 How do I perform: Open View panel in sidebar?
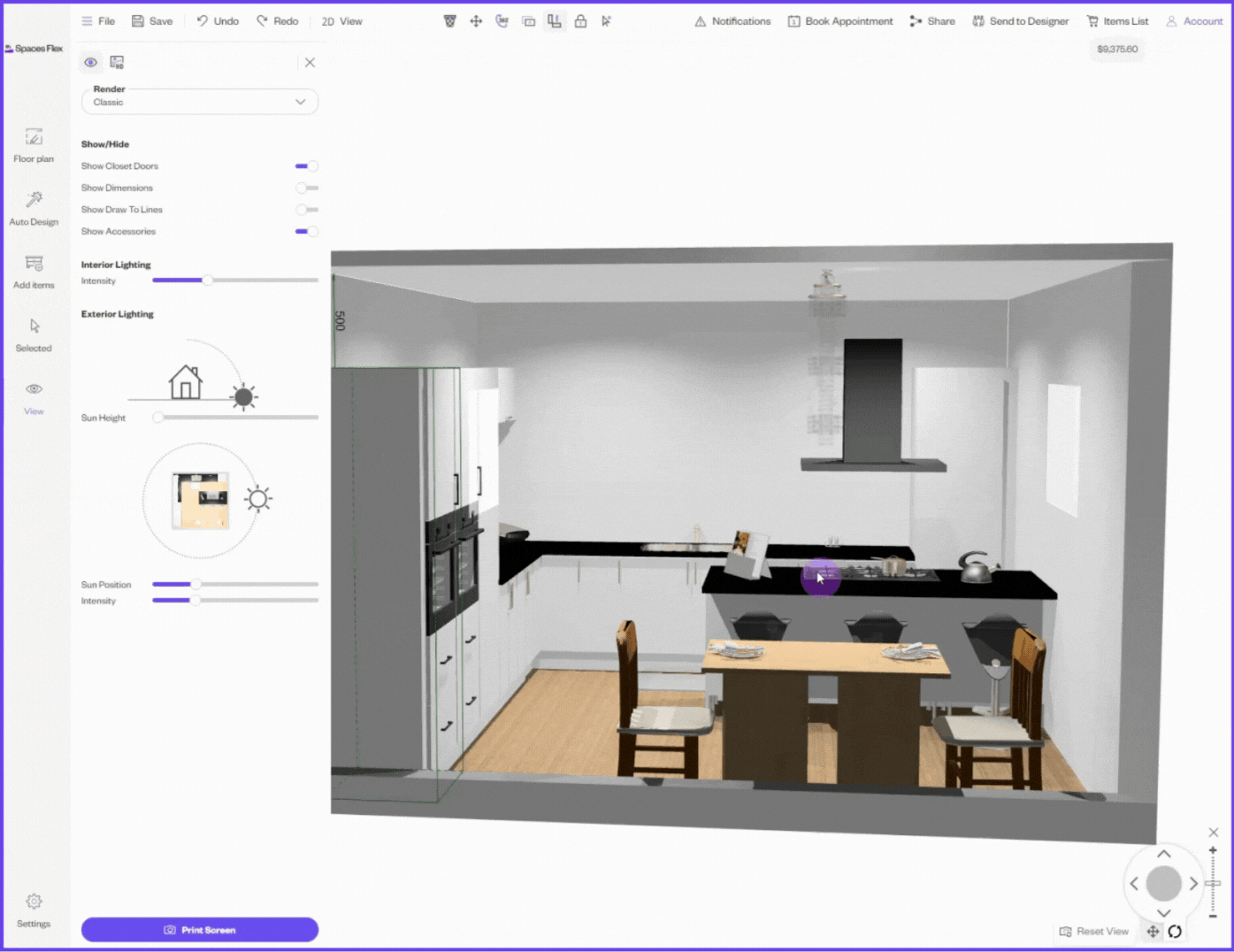(34, 398)
